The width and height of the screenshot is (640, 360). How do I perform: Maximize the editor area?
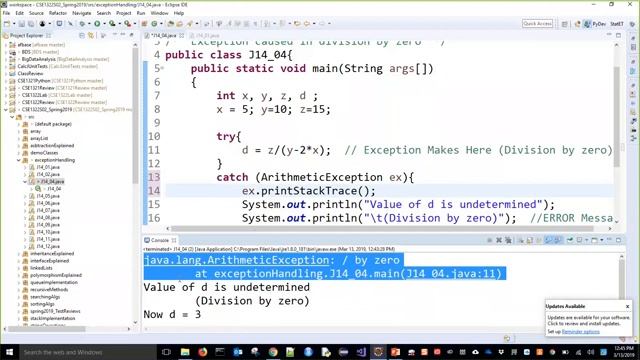click(x=618, y=36)
